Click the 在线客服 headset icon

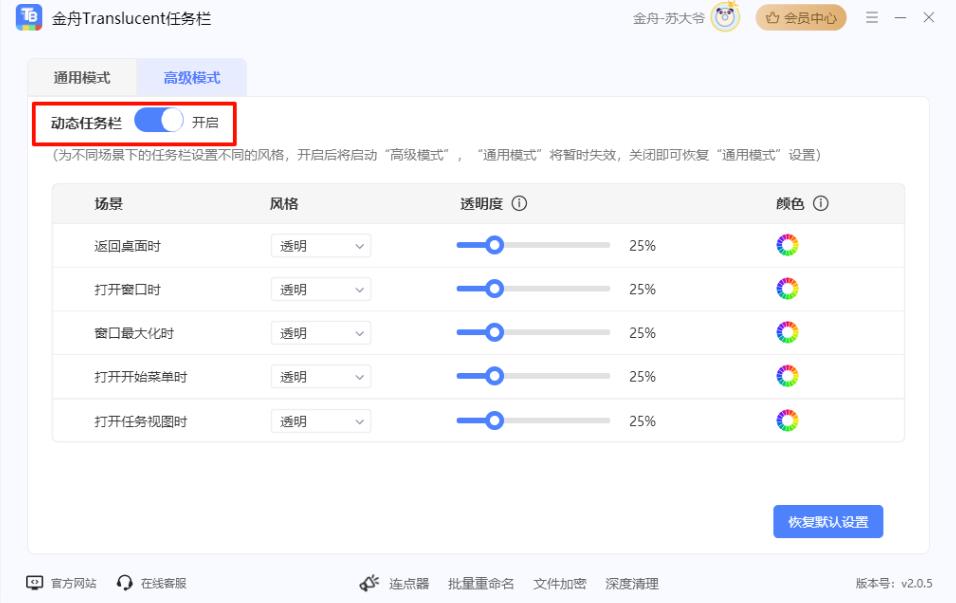pyautogui.click(x=124, y=583)
